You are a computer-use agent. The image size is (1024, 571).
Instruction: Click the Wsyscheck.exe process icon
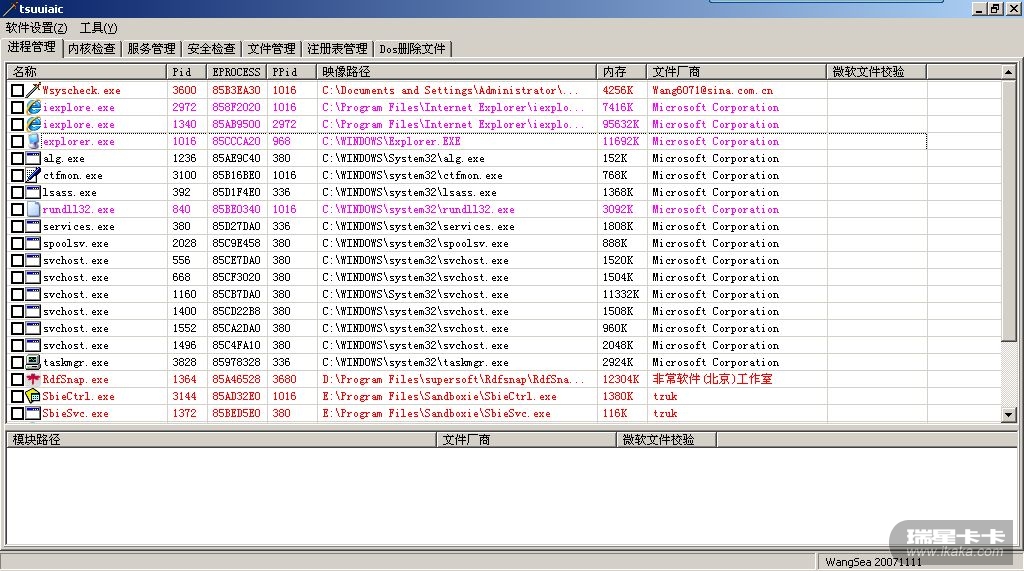coord(33,90)
